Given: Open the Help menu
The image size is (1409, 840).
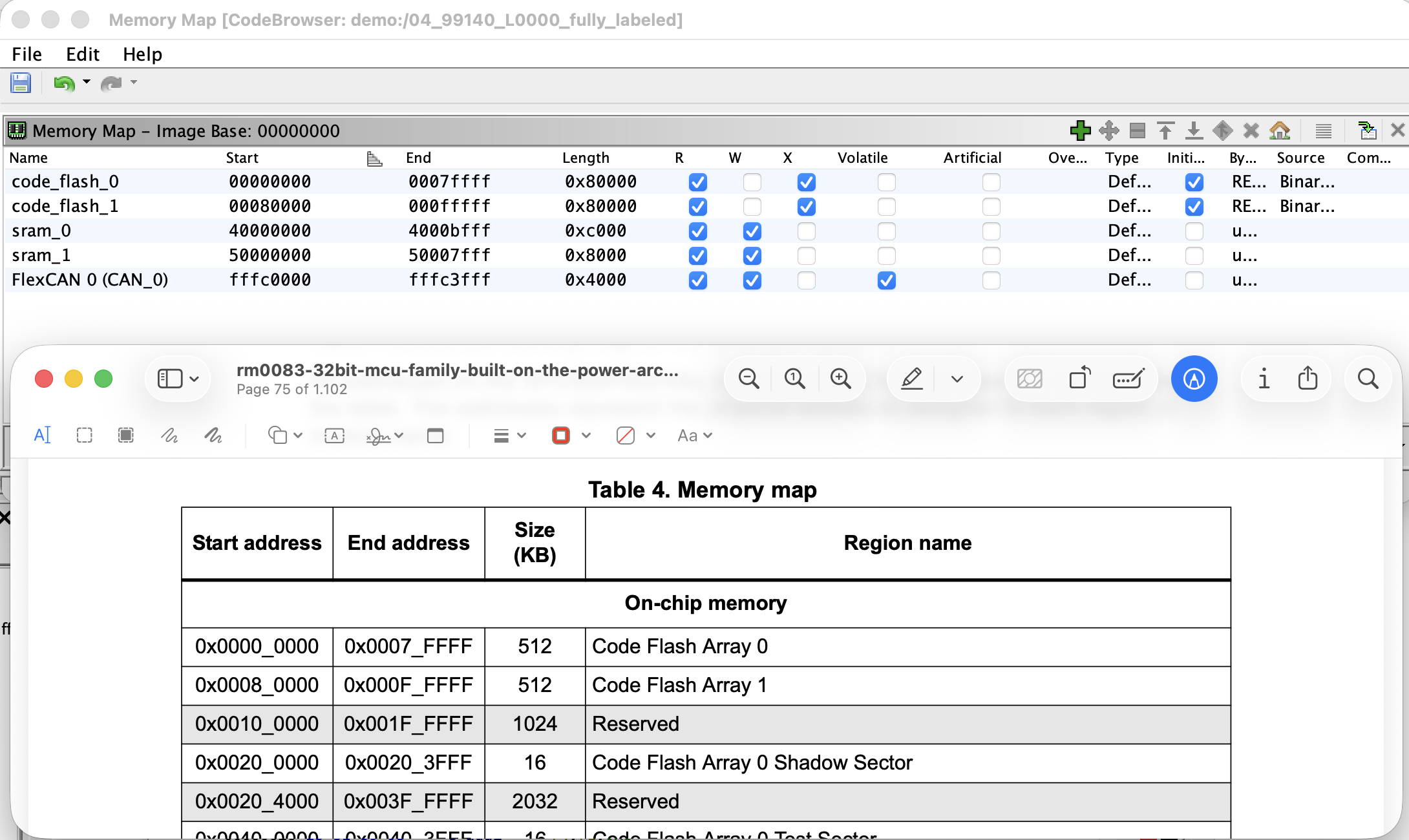Looking at the screenshot, I should point(142,54).
